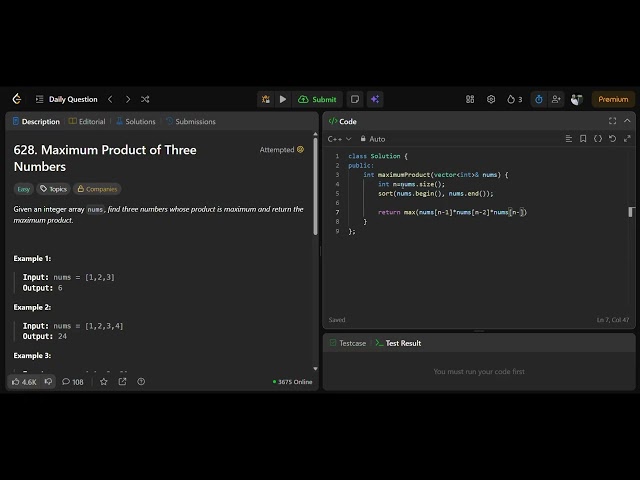Image resolution: width=640 pixels, height=480 pixels.
Task: Click the Example 2 output 24
Action: click(x=44, y=336)
